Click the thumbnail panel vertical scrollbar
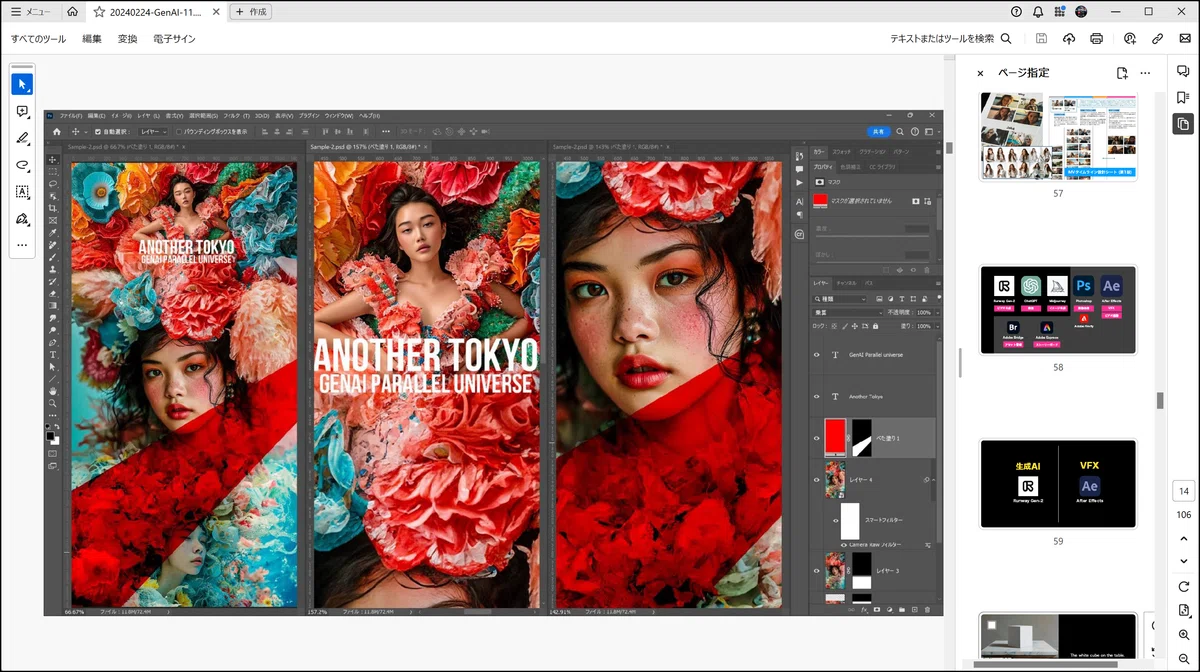 click(x=1160, y=400)
